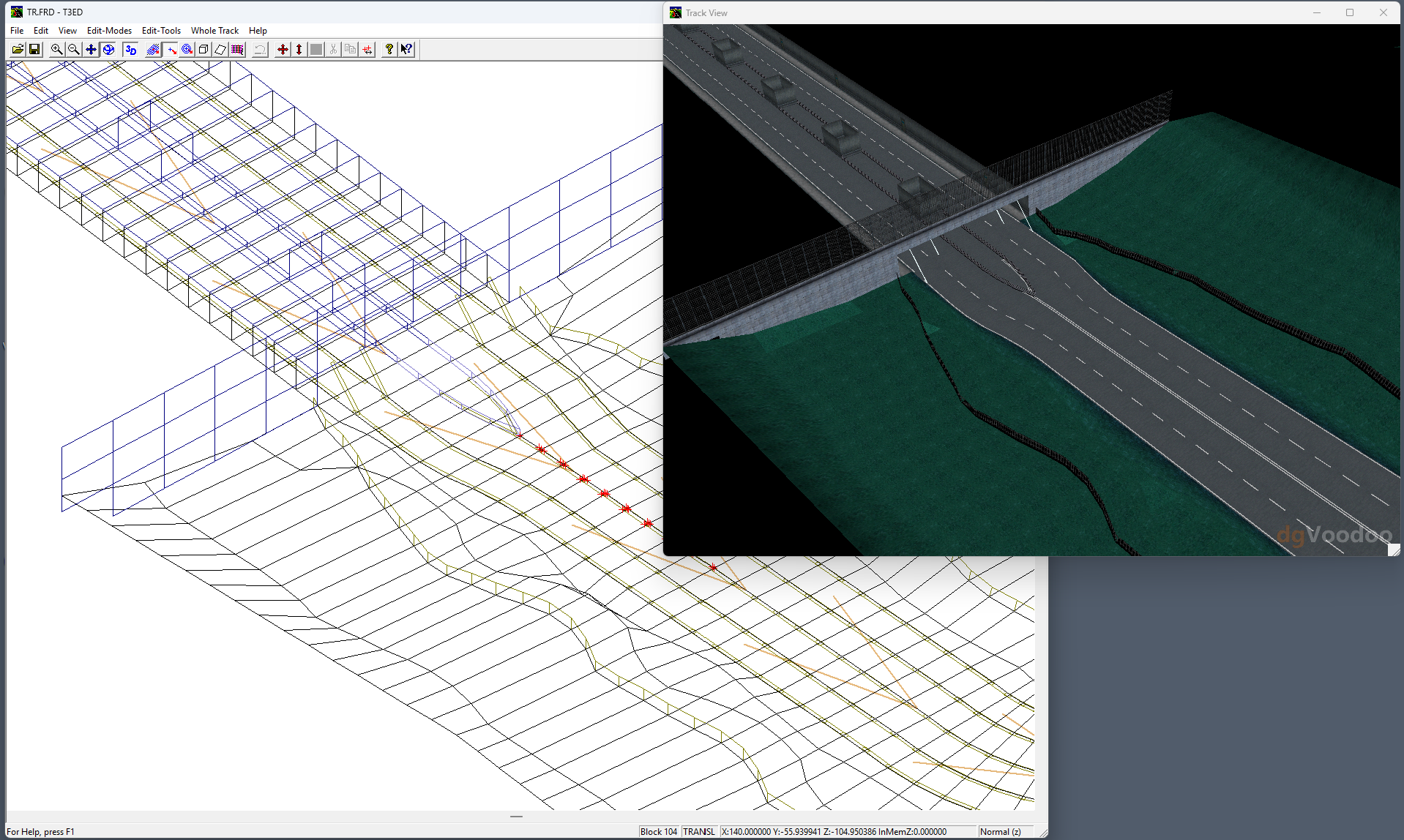
Task: Select the object cube edit mode
Action: 203,49
